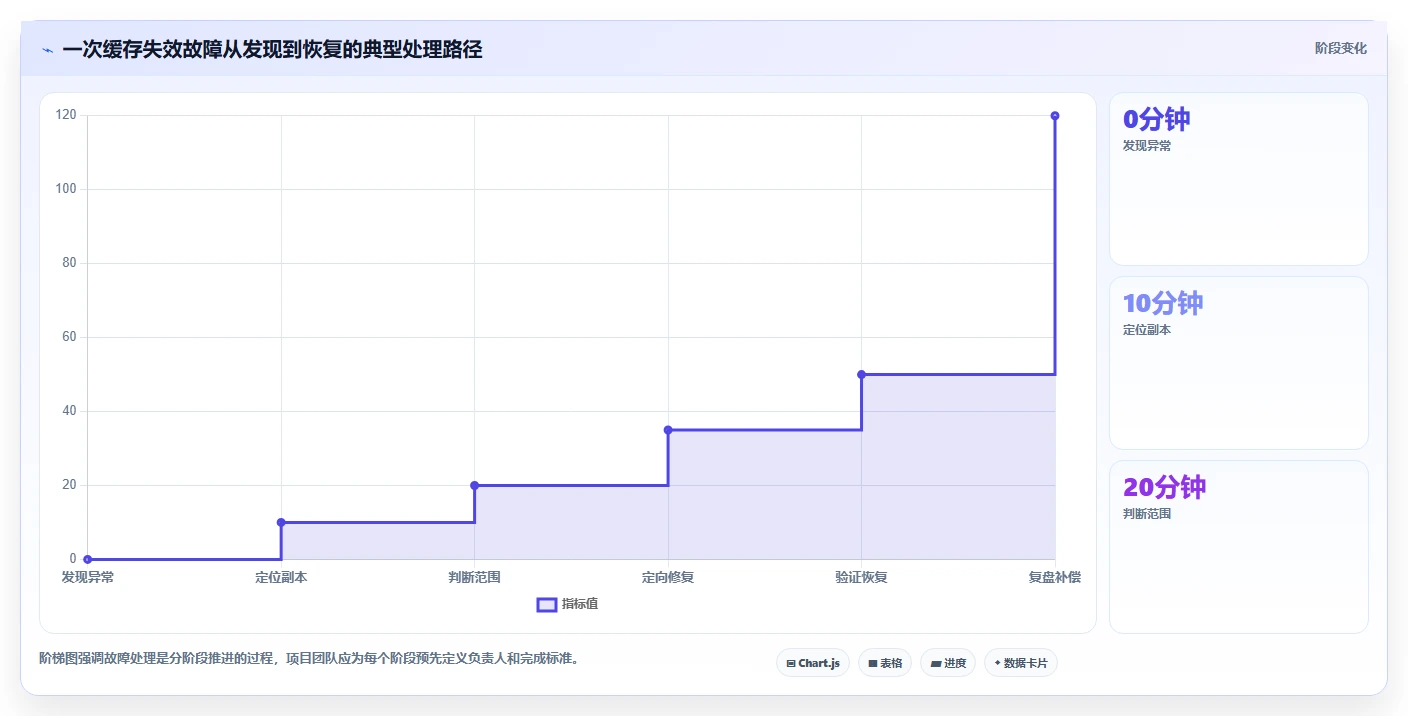Click the y-axis value 120
The image size is (1408, 716).
pos(66,115)
